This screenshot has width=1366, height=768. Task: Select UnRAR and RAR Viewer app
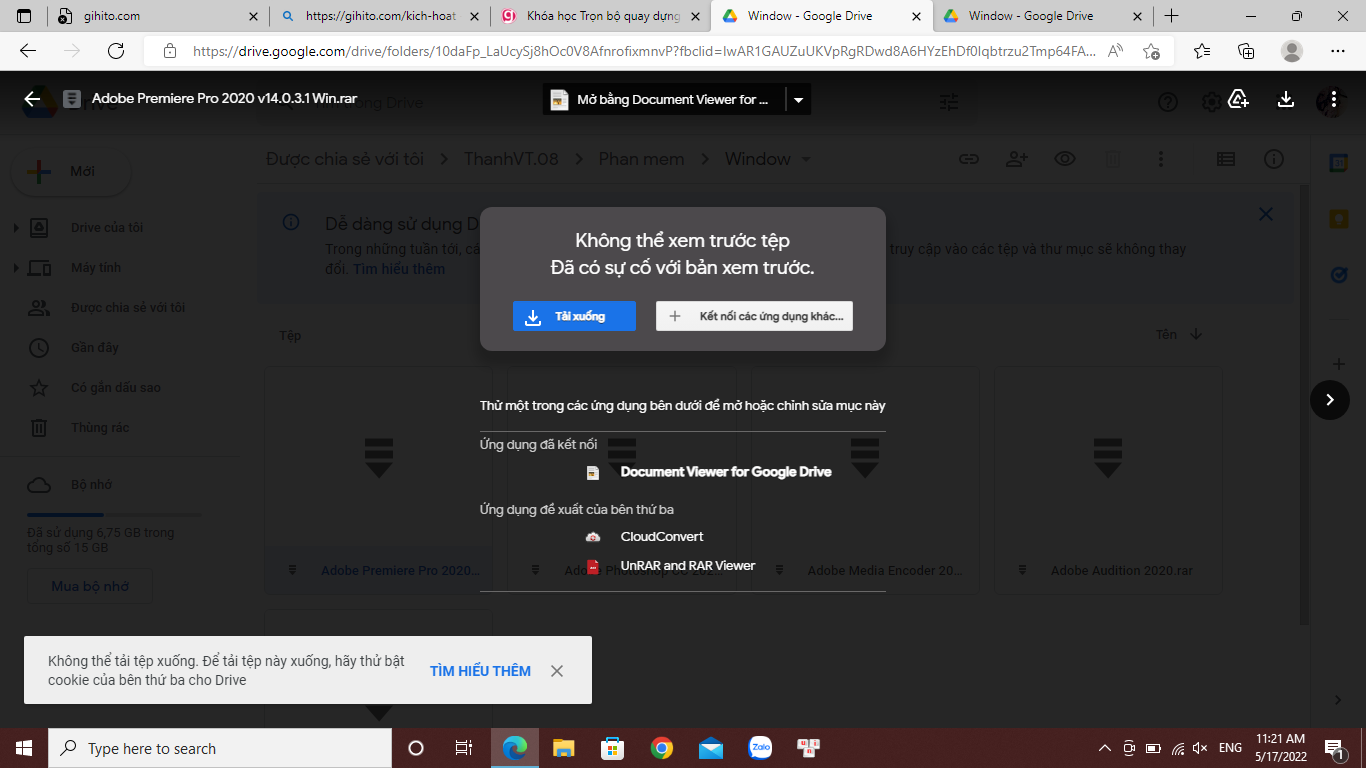click(x=687, y=566)
